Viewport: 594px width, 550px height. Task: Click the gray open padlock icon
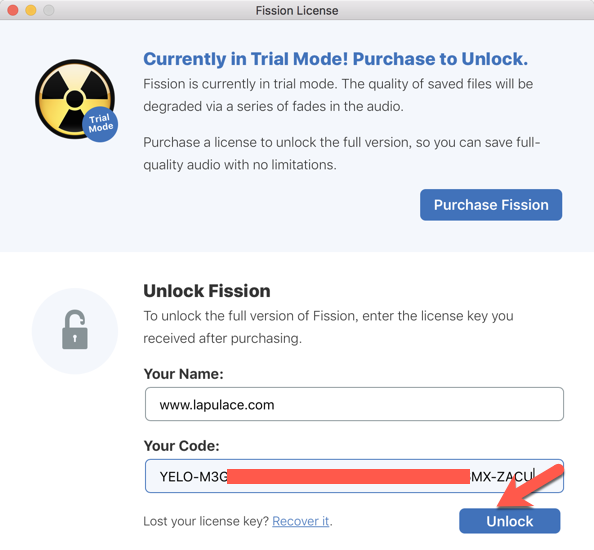tap(75, 330)
